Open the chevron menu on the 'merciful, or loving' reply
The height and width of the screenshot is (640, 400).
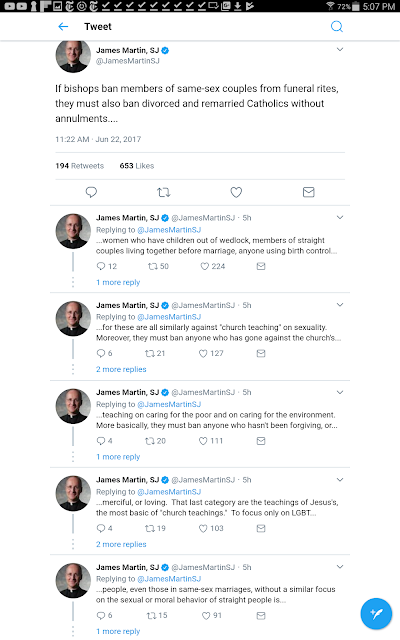pyautogui.click(x=340, y=480)
